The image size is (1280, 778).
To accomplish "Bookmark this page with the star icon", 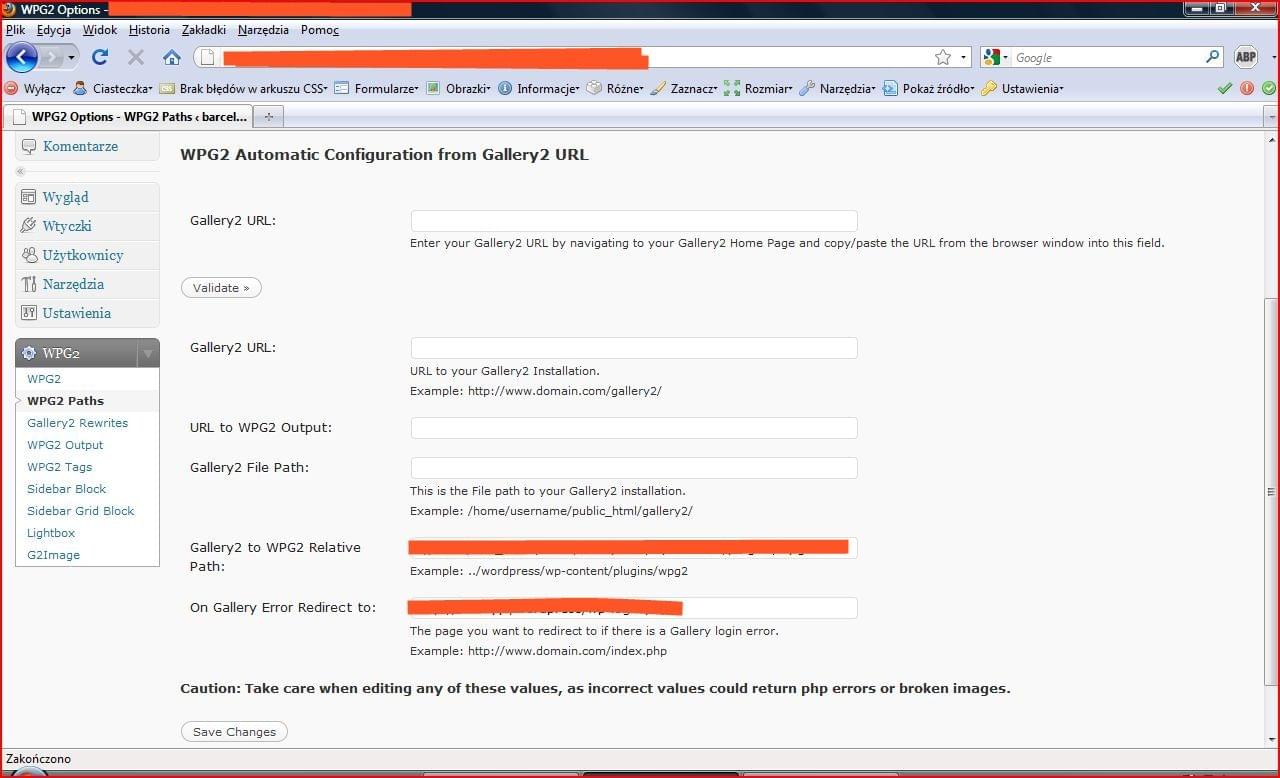I will 943,57.
